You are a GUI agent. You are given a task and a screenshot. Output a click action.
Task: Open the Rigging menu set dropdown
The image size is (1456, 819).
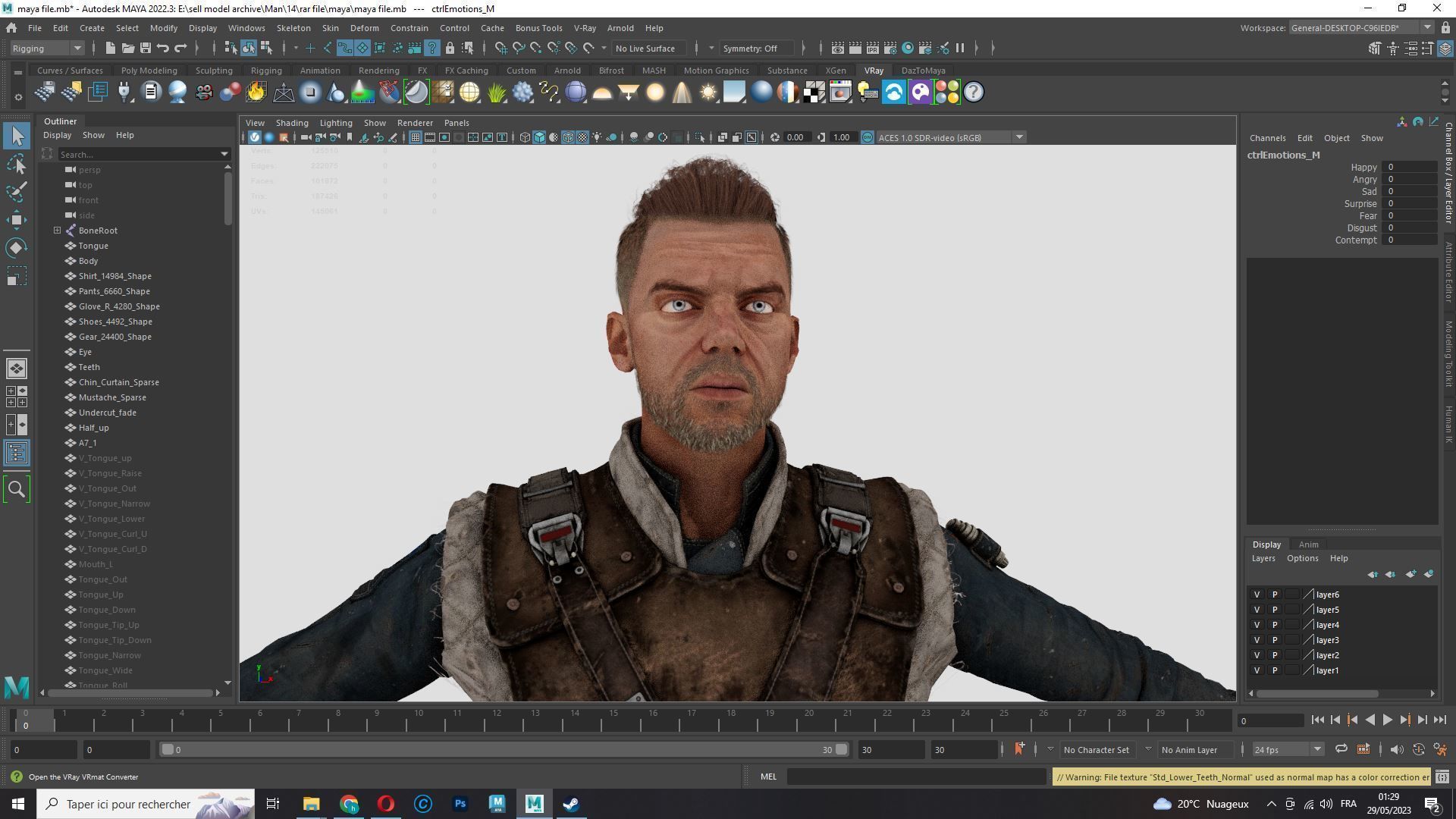[47, 48]
